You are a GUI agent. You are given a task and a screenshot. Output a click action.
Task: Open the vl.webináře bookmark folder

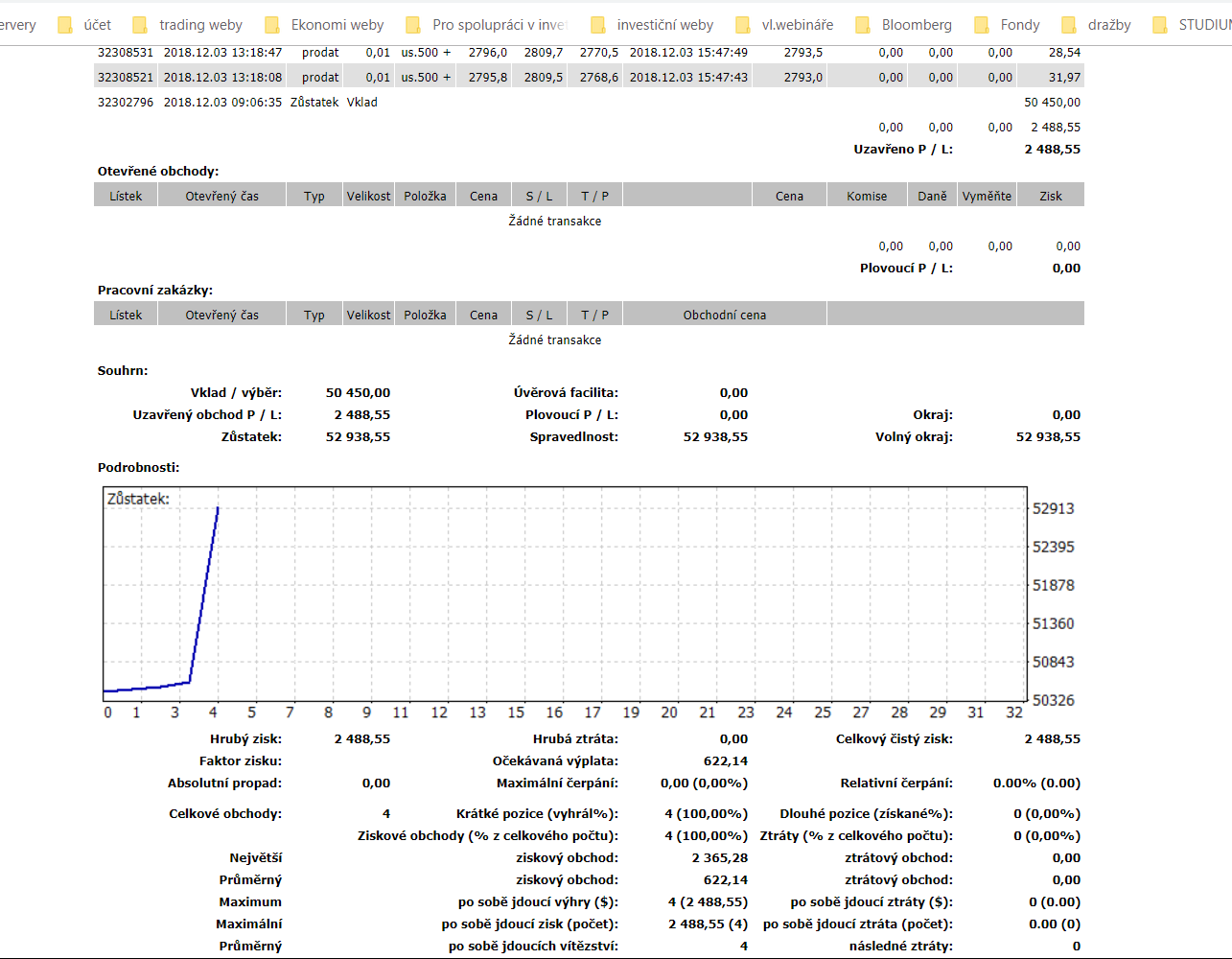[783, 25]
